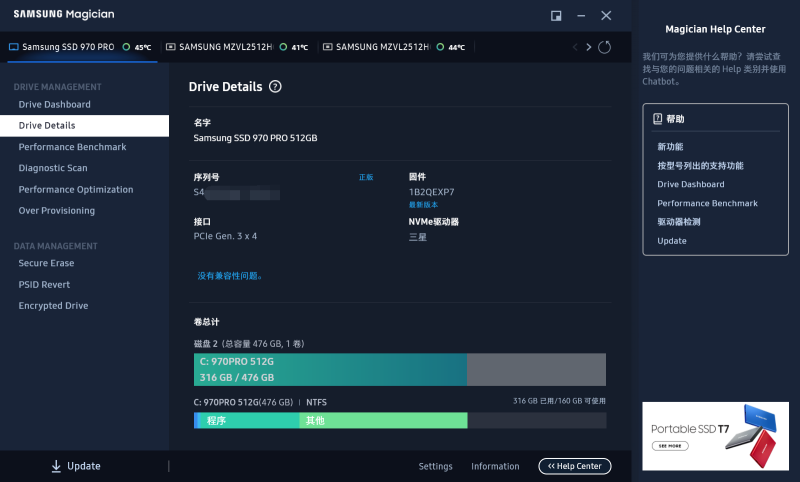
Task: Select Drive Details in the sidebar
Action: 85,125
